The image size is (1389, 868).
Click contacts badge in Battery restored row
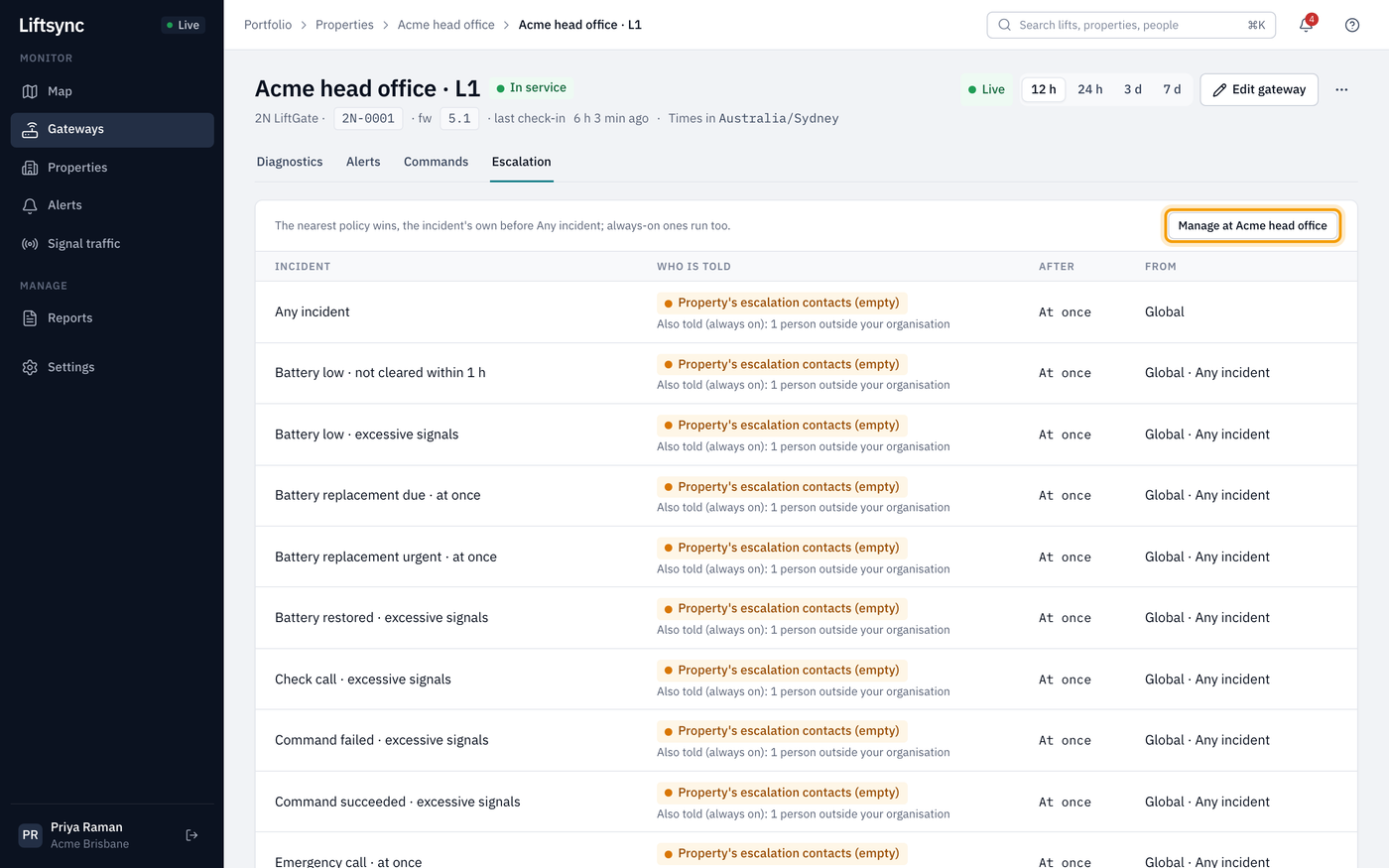click(x=782, y=609)
